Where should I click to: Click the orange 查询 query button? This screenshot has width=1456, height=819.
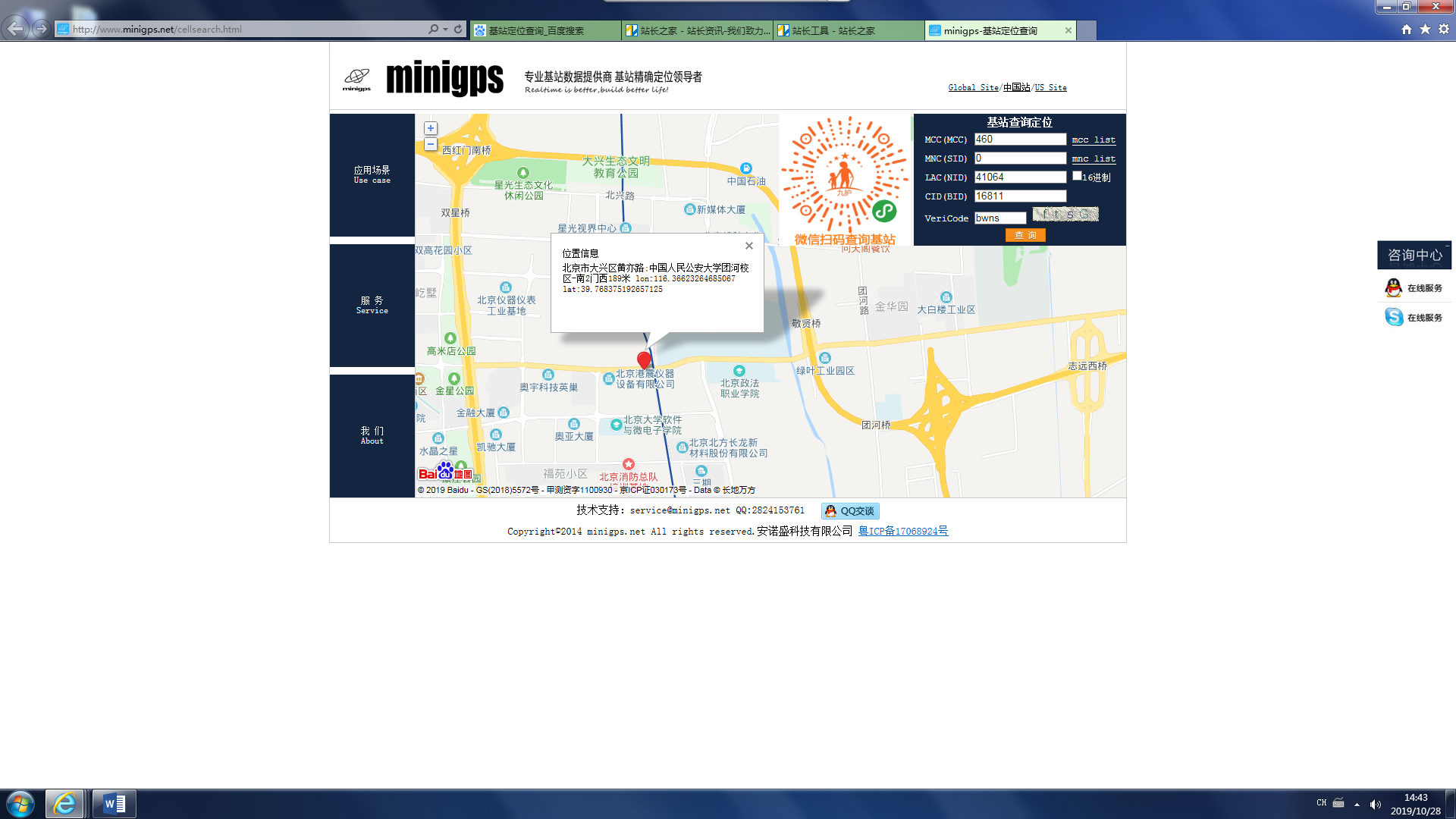[x=1025, y=235]
